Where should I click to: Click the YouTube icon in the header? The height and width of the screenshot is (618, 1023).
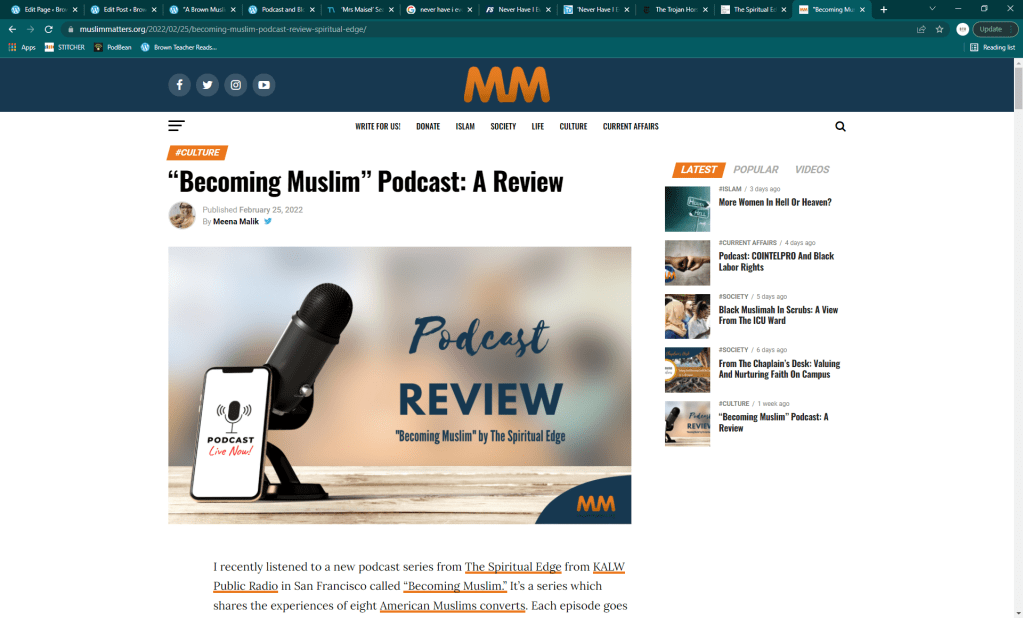pyautogui.click(x=264, y=85)
